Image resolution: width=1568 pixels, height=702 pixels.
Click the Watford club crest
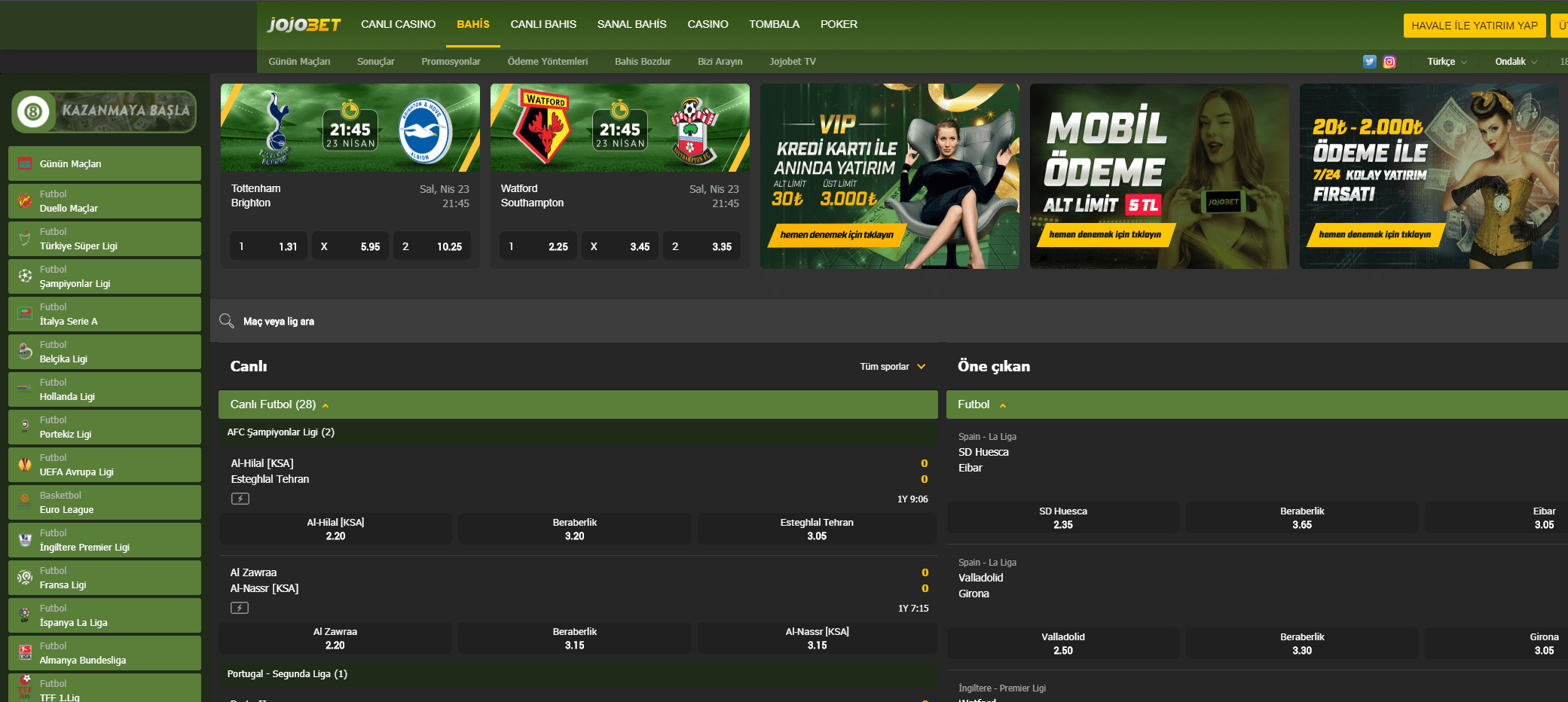point(543,126)
